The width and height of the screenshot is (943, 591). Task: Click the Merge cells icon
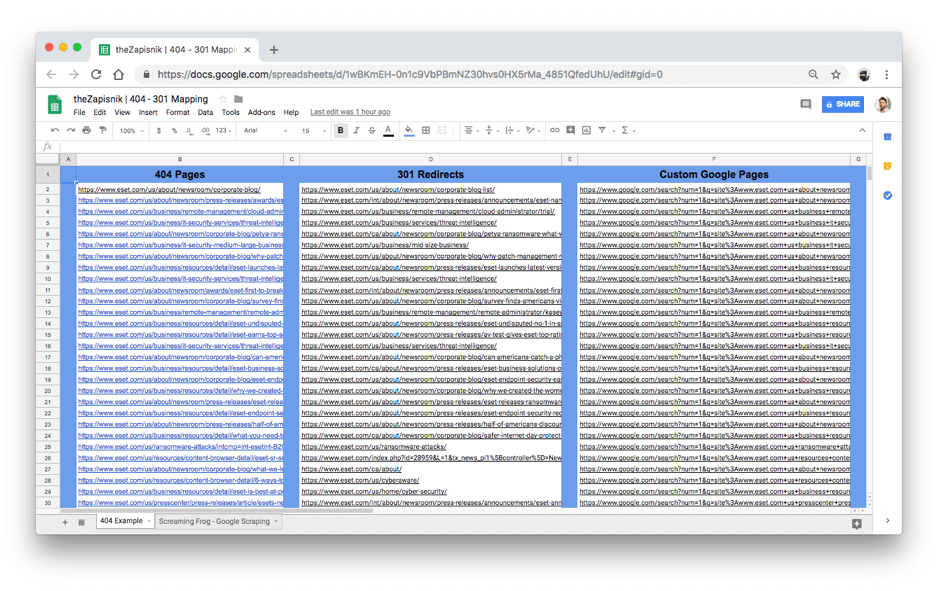pyautogui.click(x=442, y=130)
